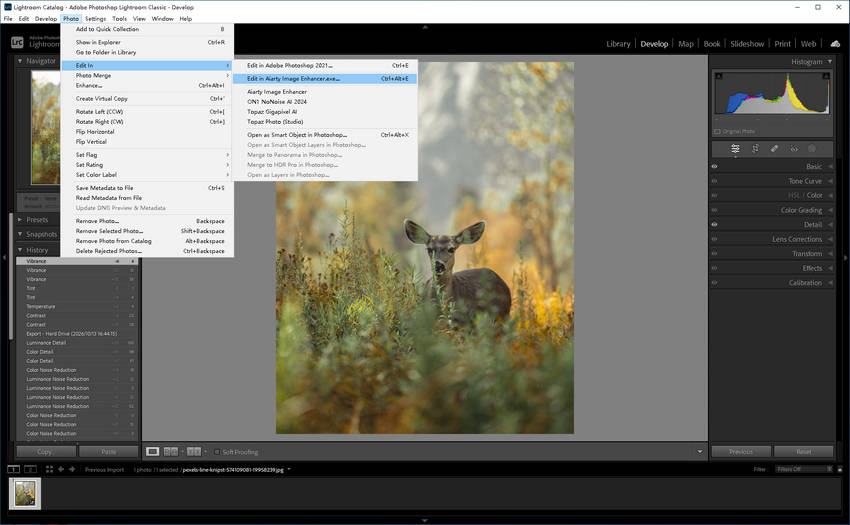Select the Masking tool icon
The image size is (850, 525).
812,149
